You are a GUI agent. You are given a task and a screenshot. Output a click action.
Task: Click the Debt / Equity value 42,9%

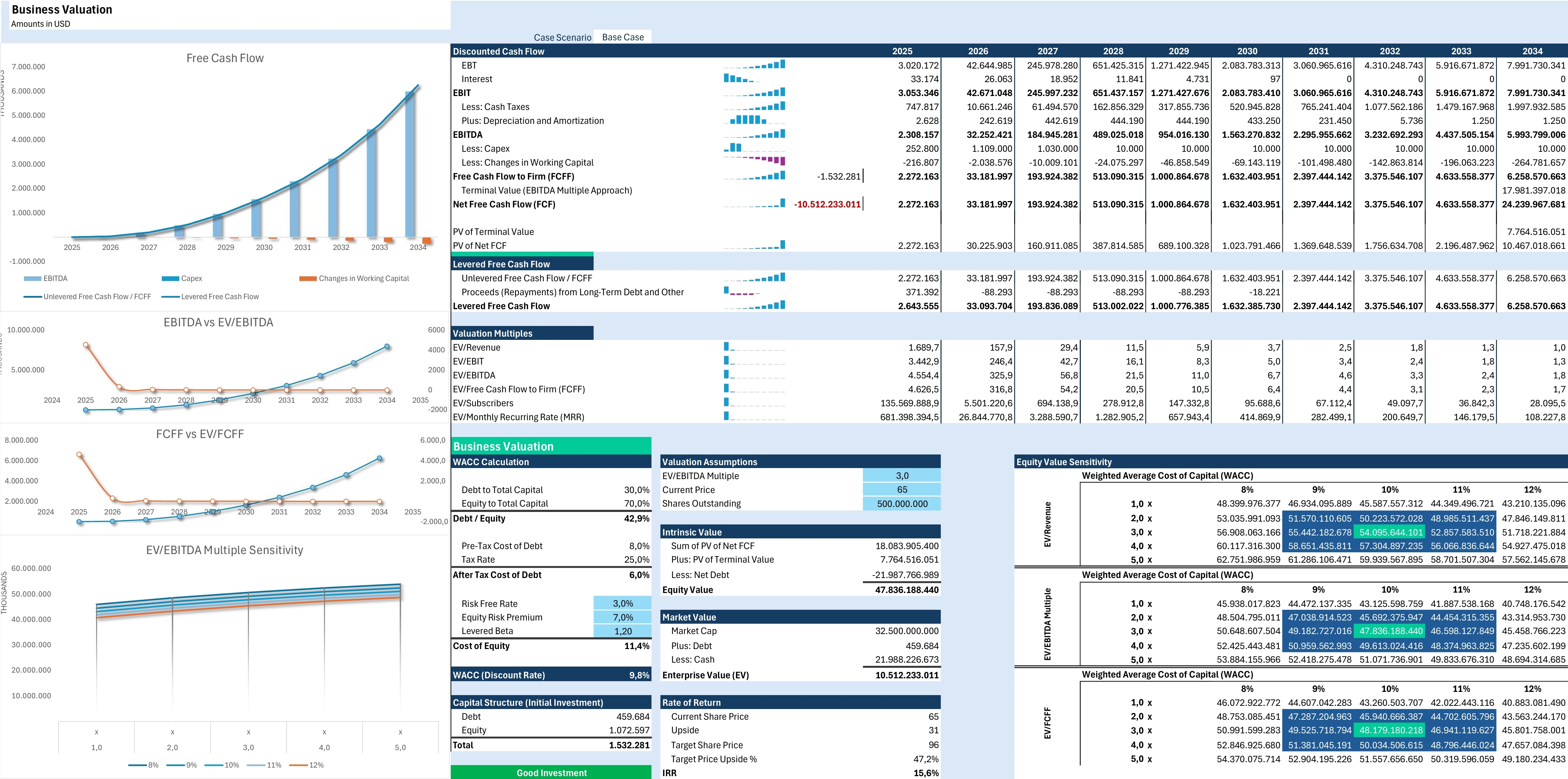[x=637, y=518]
